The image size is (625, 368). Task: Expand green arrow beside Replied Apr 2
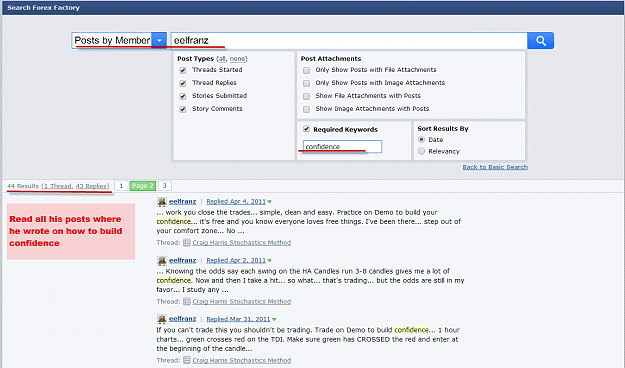[x=269, y=261]
